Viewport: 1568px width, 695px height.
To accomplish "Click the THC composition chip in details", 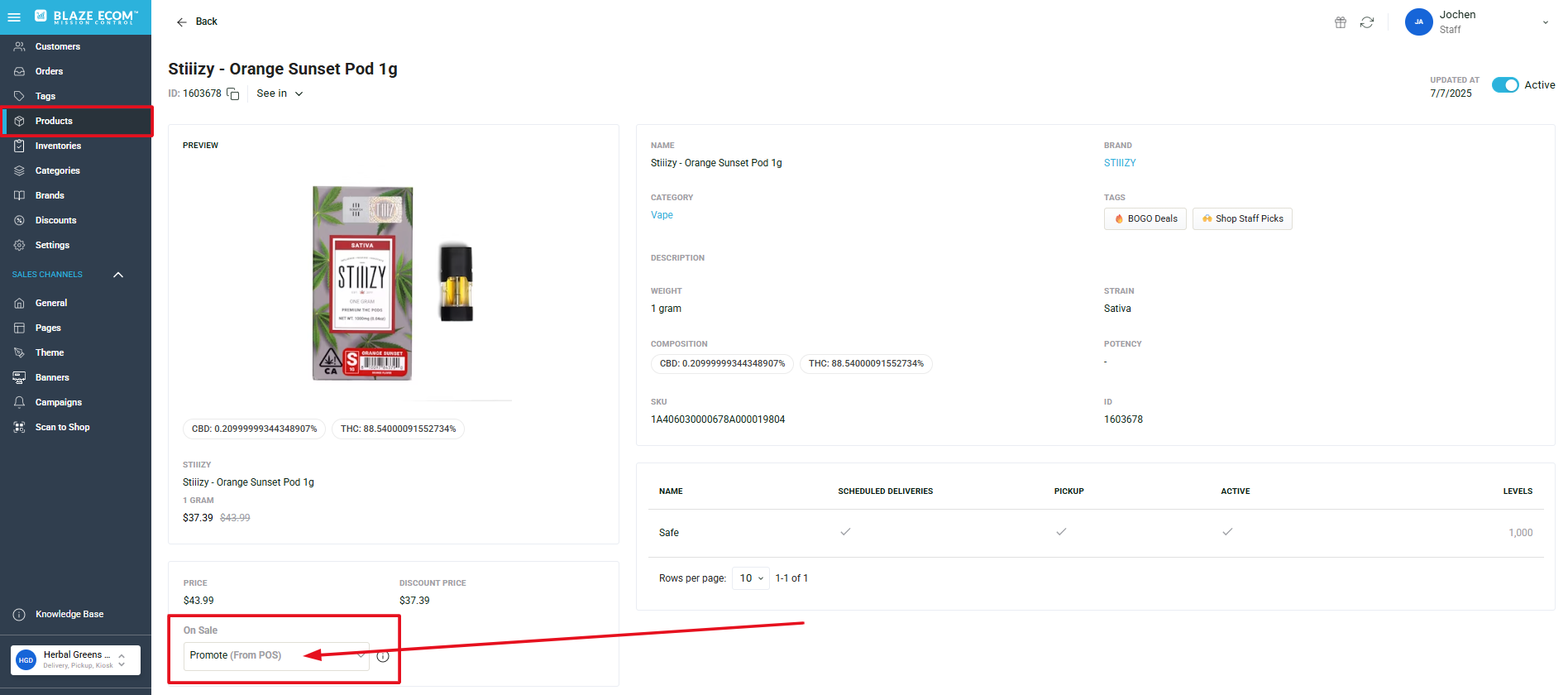I will [x=866, y=363].
